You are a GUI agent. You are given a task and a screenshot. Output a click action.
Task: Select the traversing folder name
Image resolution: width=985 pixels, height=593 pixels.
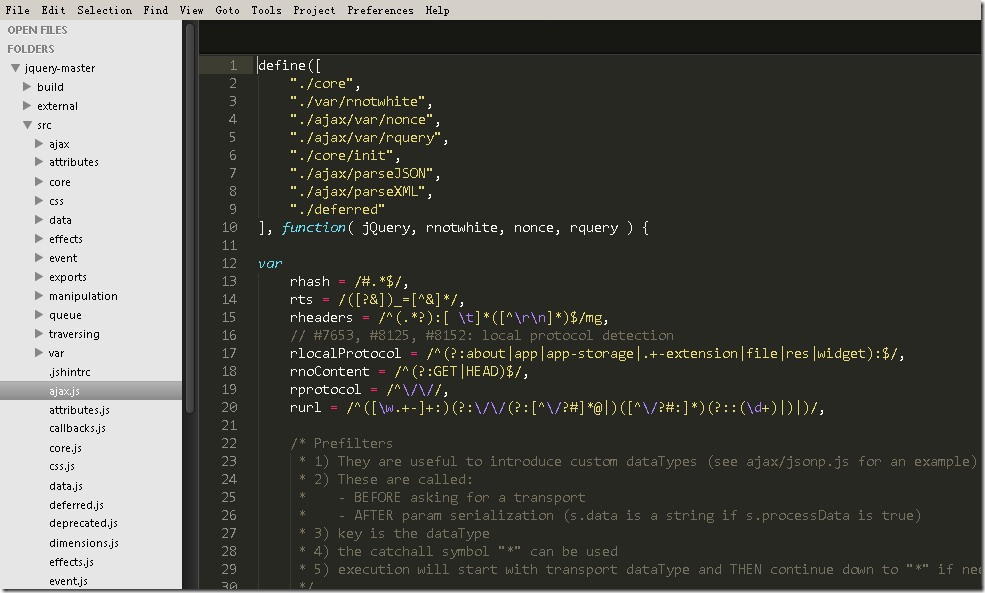click(74, 334)
